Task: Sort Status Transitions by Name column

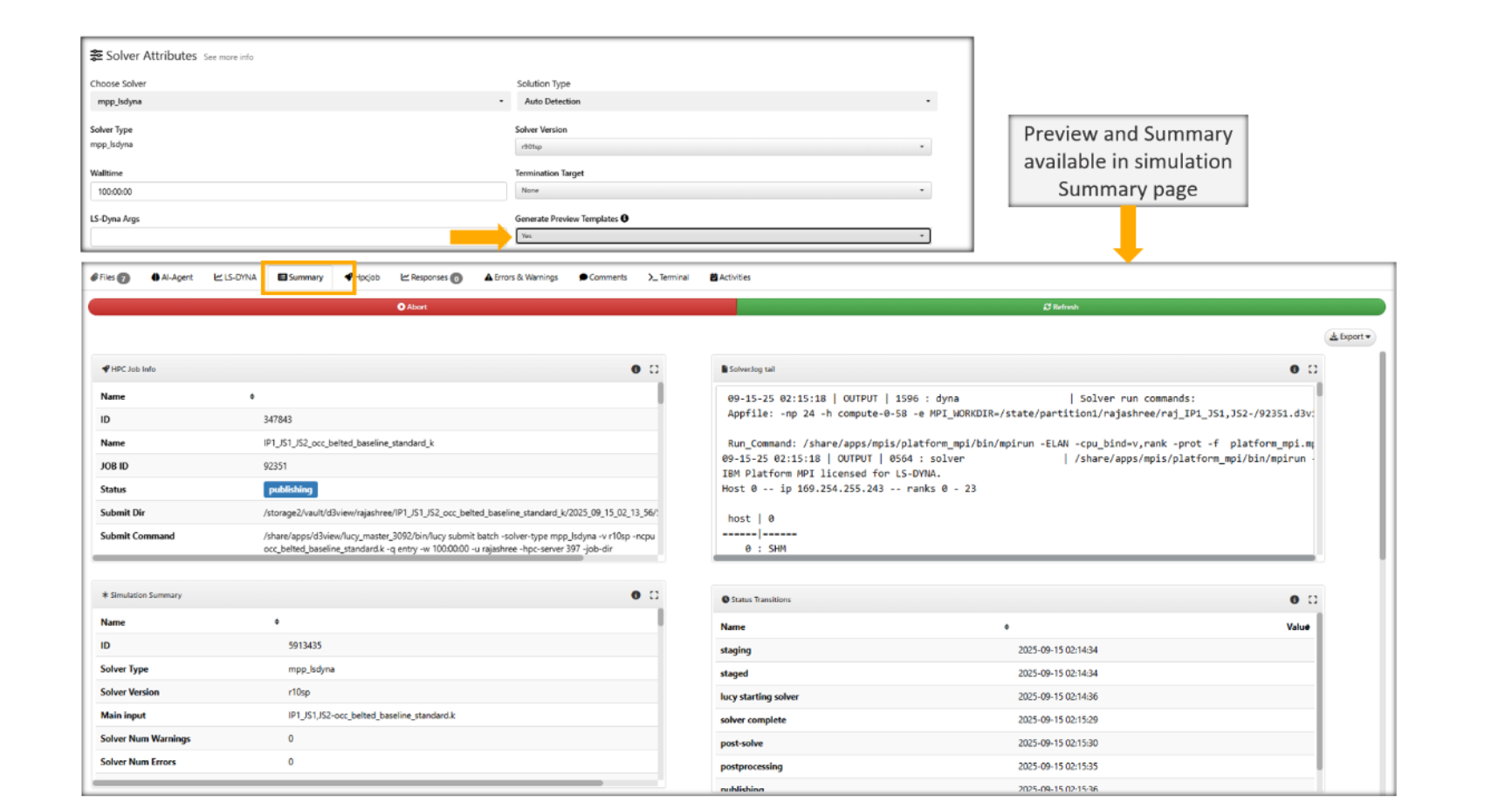Action: tap(1006, 627)
